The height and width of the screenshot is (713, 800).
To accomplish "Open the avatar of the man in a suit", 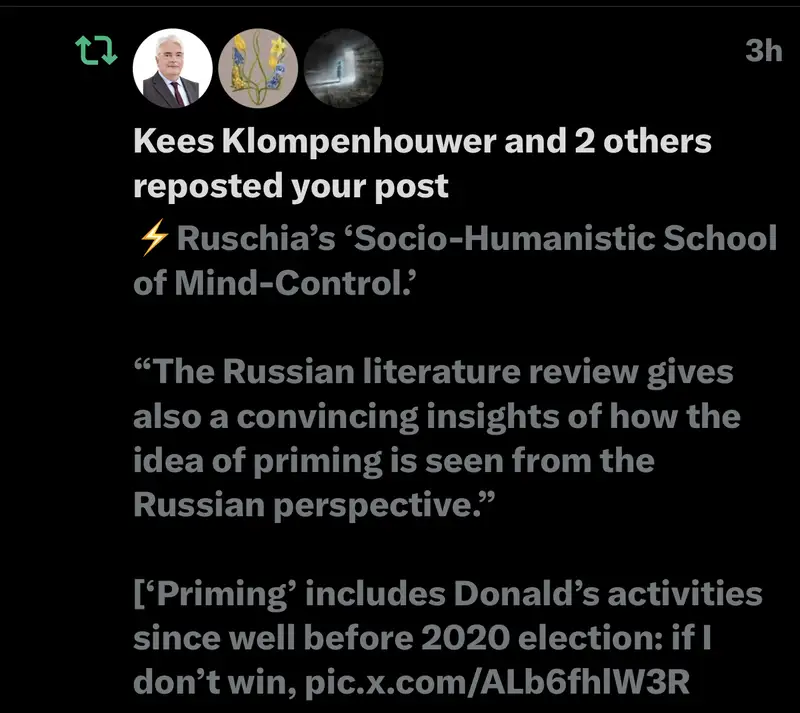I will tap(172, 68).
